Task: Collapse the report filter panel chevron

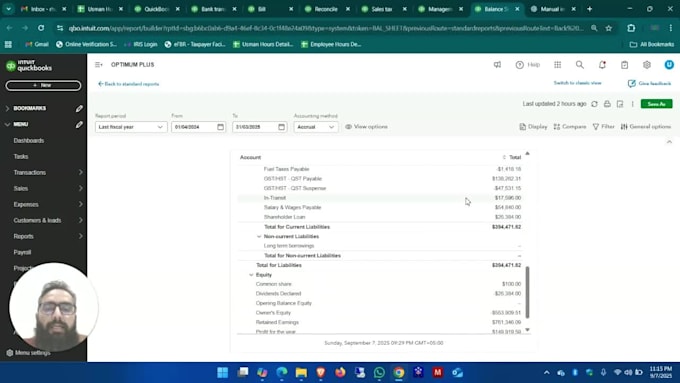Action: coord(669,142)
